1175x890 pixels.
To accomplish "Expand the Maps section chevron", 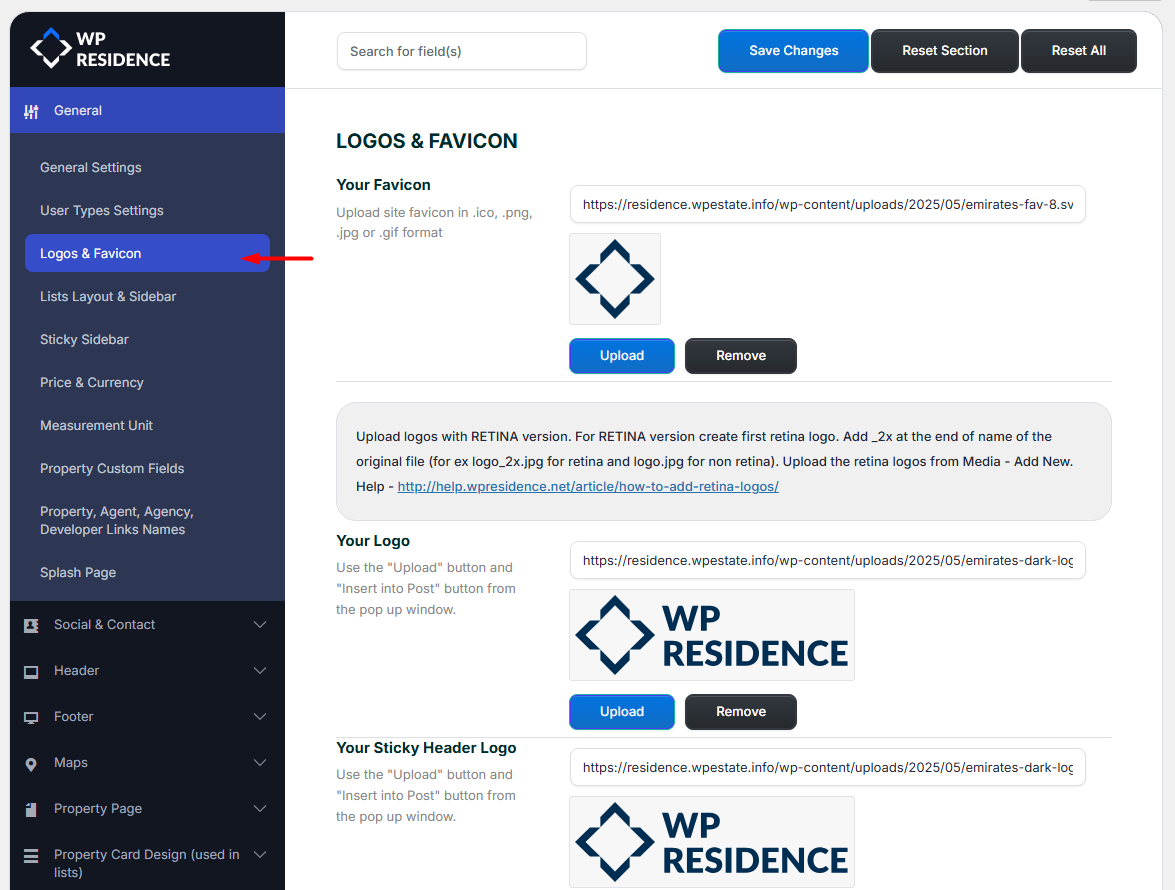I will tap(260, 763).
